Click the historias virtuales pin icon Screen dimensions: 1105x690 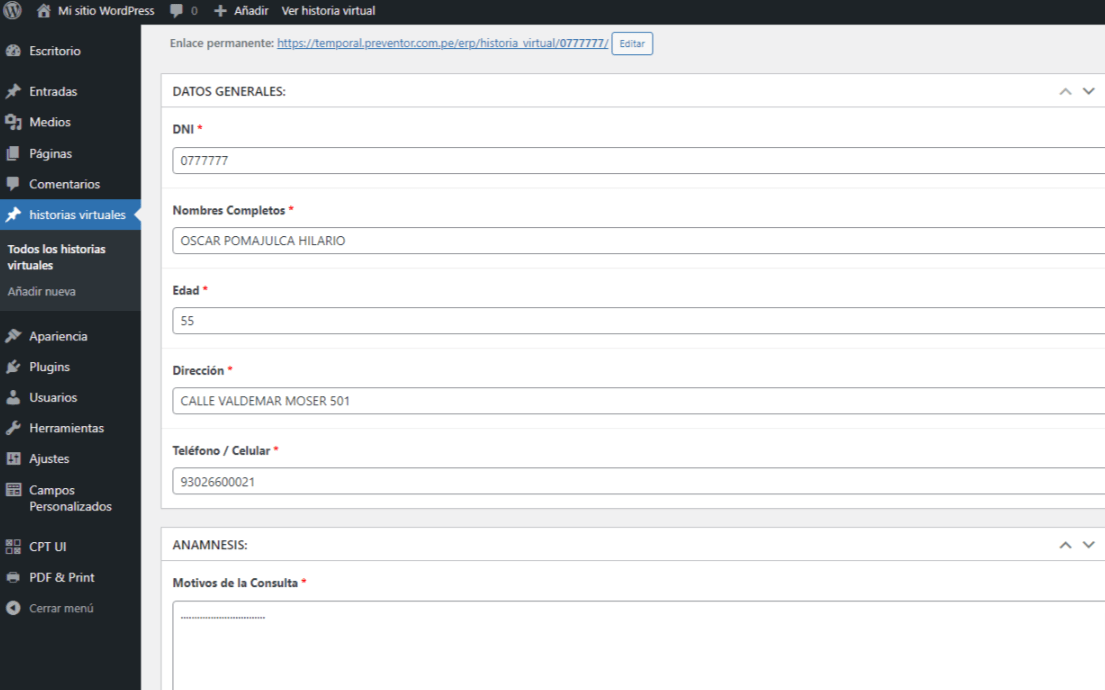point(13,214)
